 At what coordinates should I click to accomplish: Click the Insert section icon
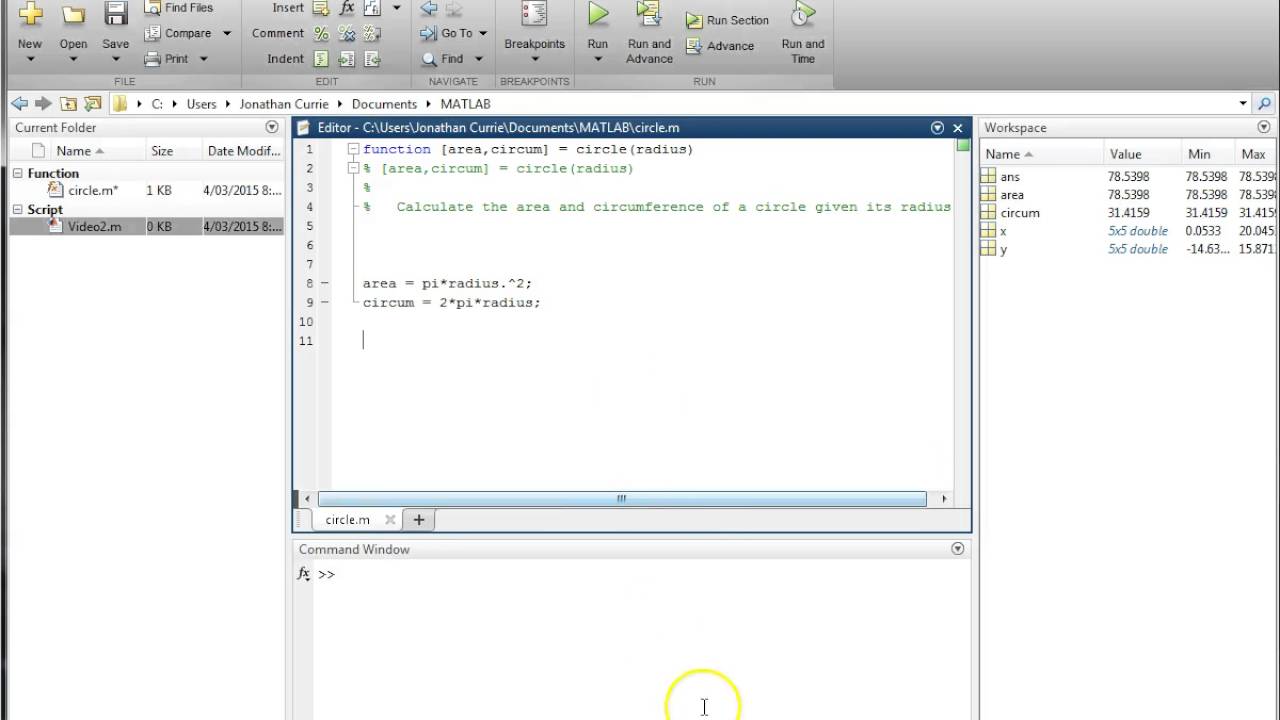(321, 8)
